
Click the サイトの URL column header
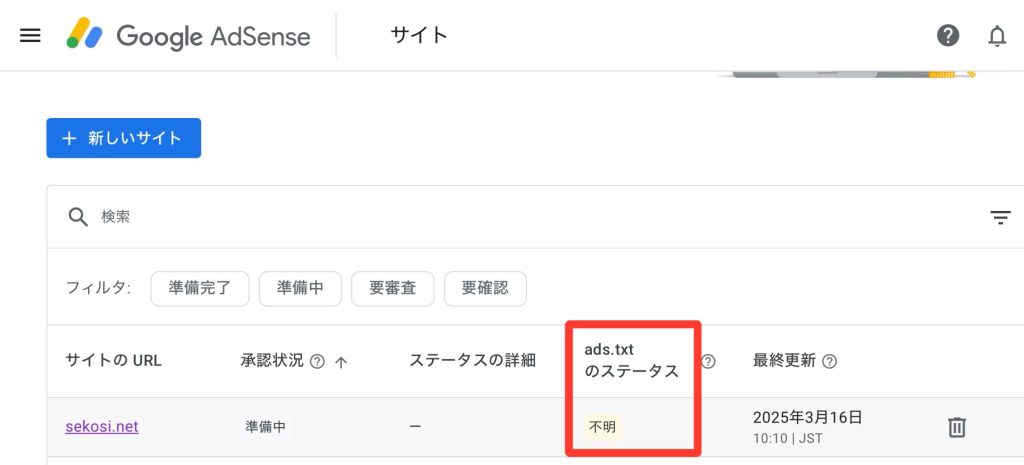click(113, 361)
